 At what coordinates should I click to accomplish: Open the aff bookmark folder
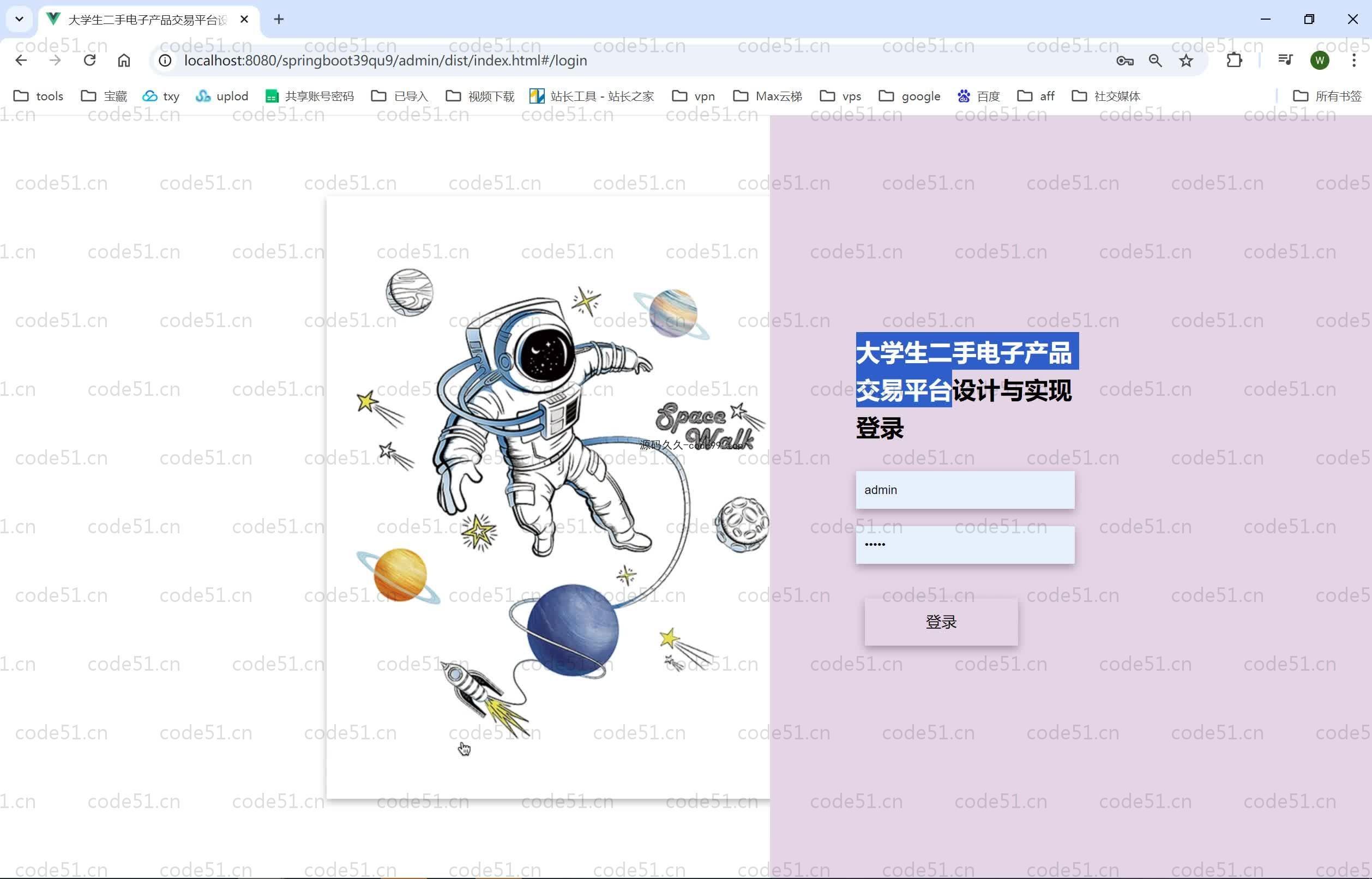[x=1036, y=96]
